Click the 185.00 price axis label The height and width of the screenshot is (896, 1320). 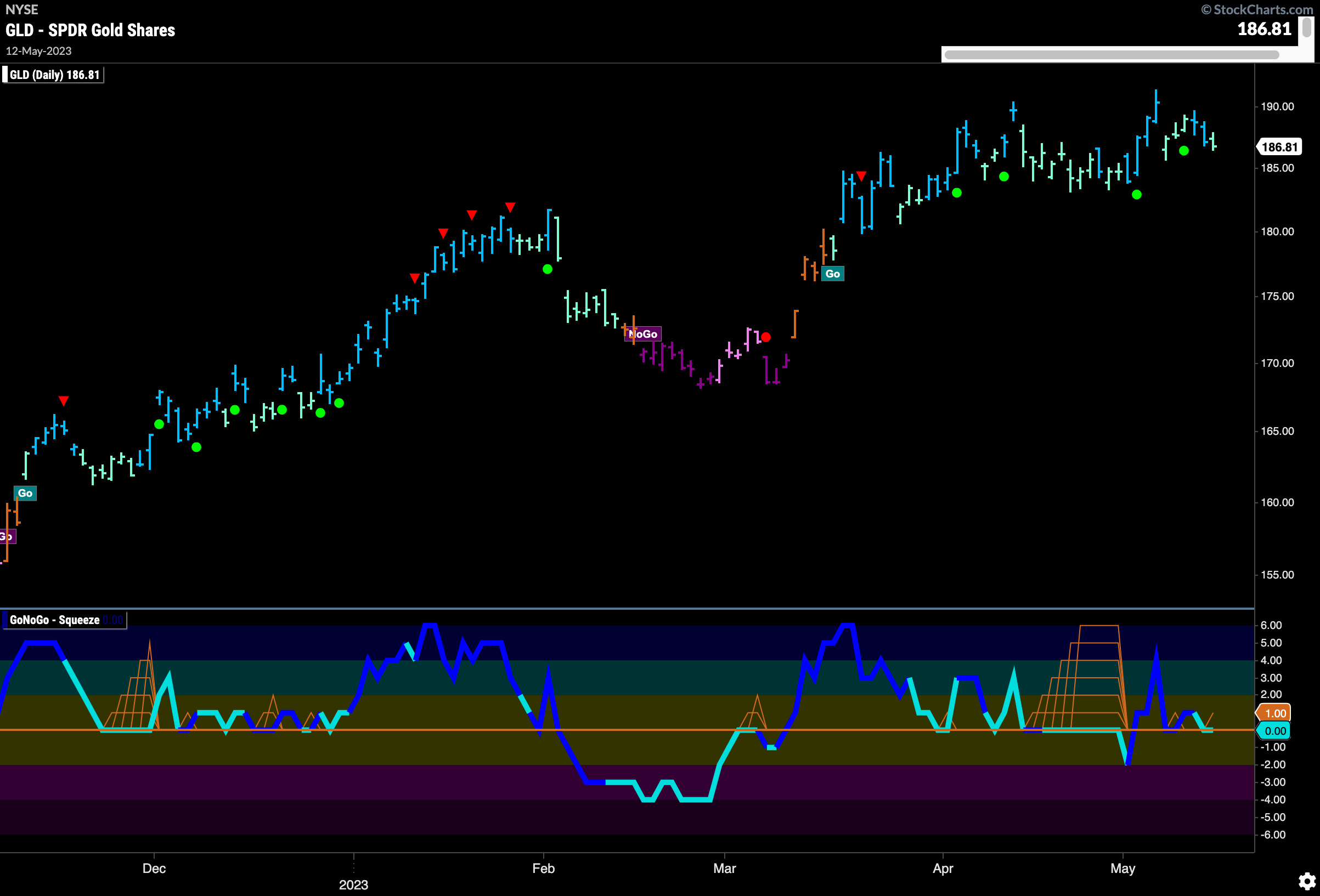tap(1277, 168)
